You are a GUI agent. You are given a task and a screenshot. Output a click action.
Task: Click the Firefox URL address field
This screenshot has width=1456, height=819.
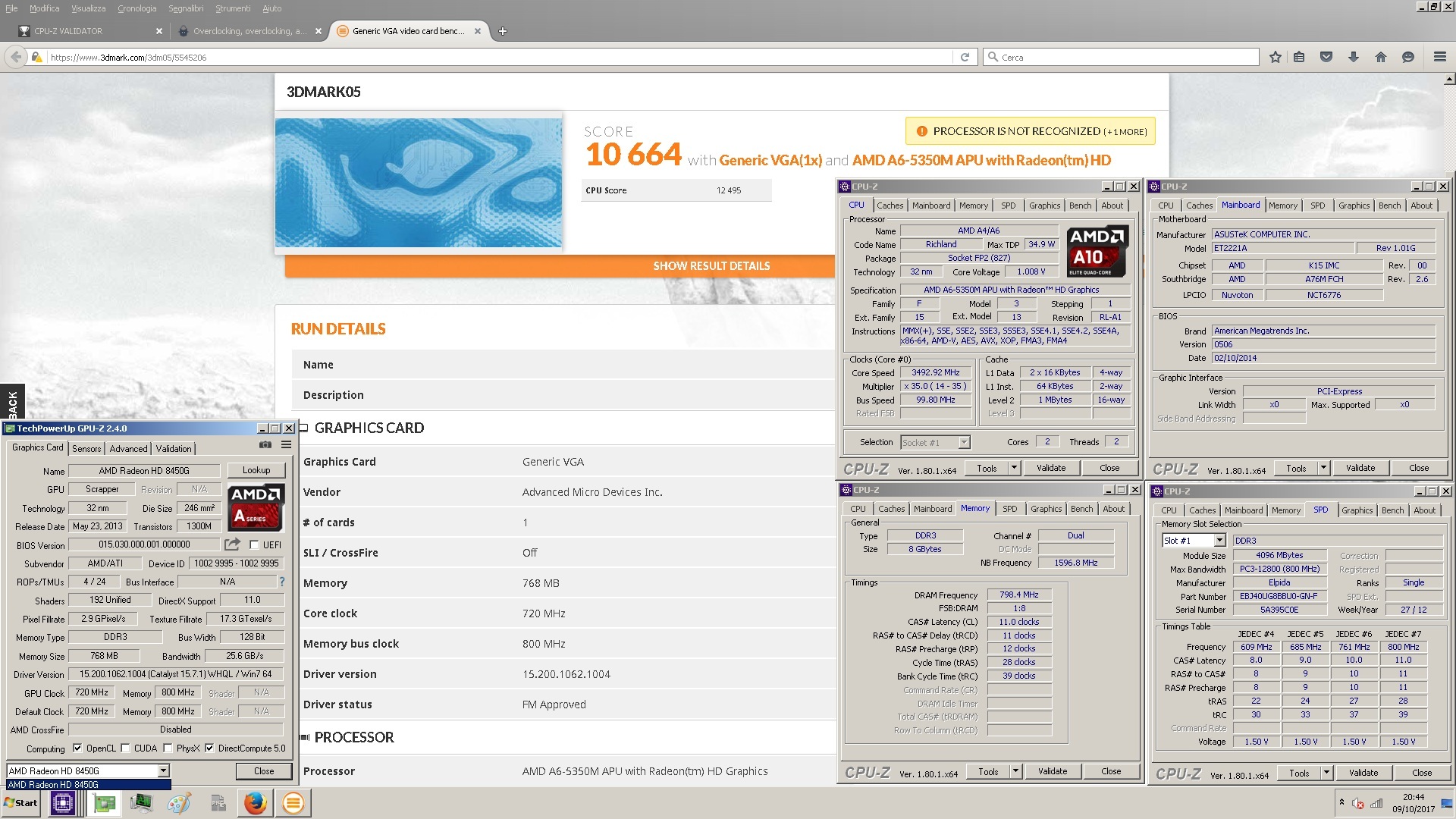tap(500, 57)
